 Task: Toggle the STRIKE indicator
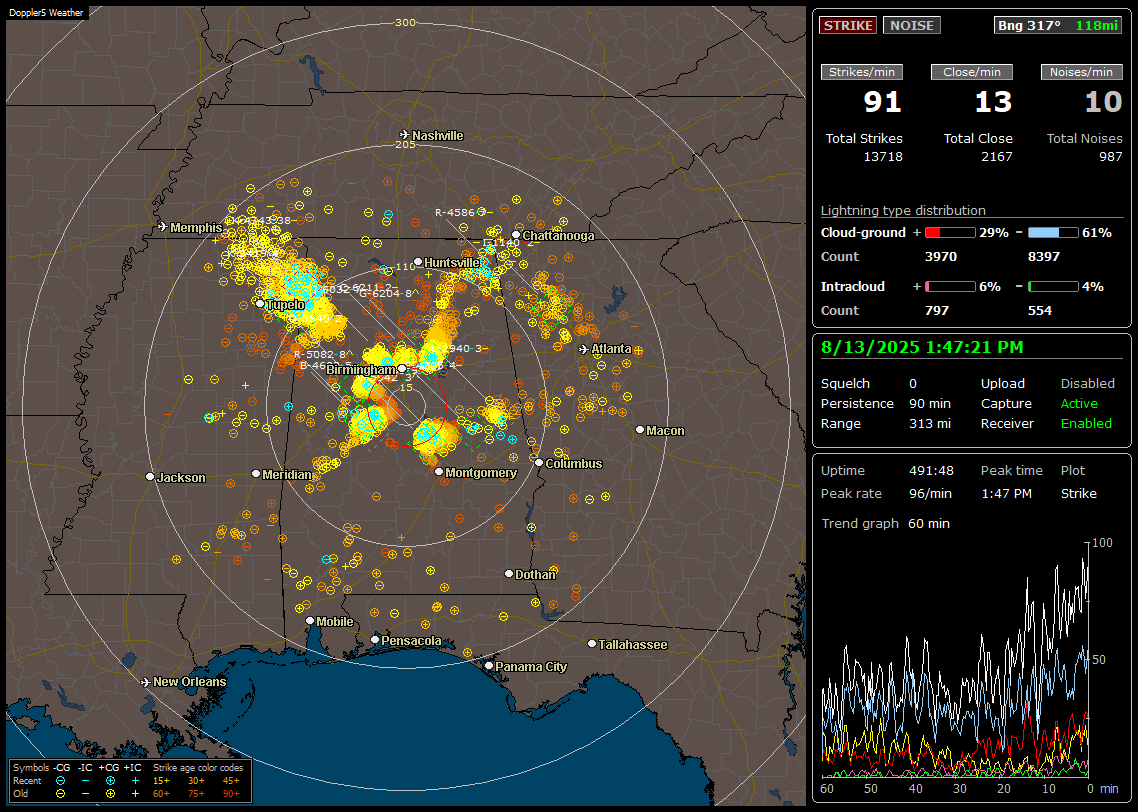pos(848,25)
